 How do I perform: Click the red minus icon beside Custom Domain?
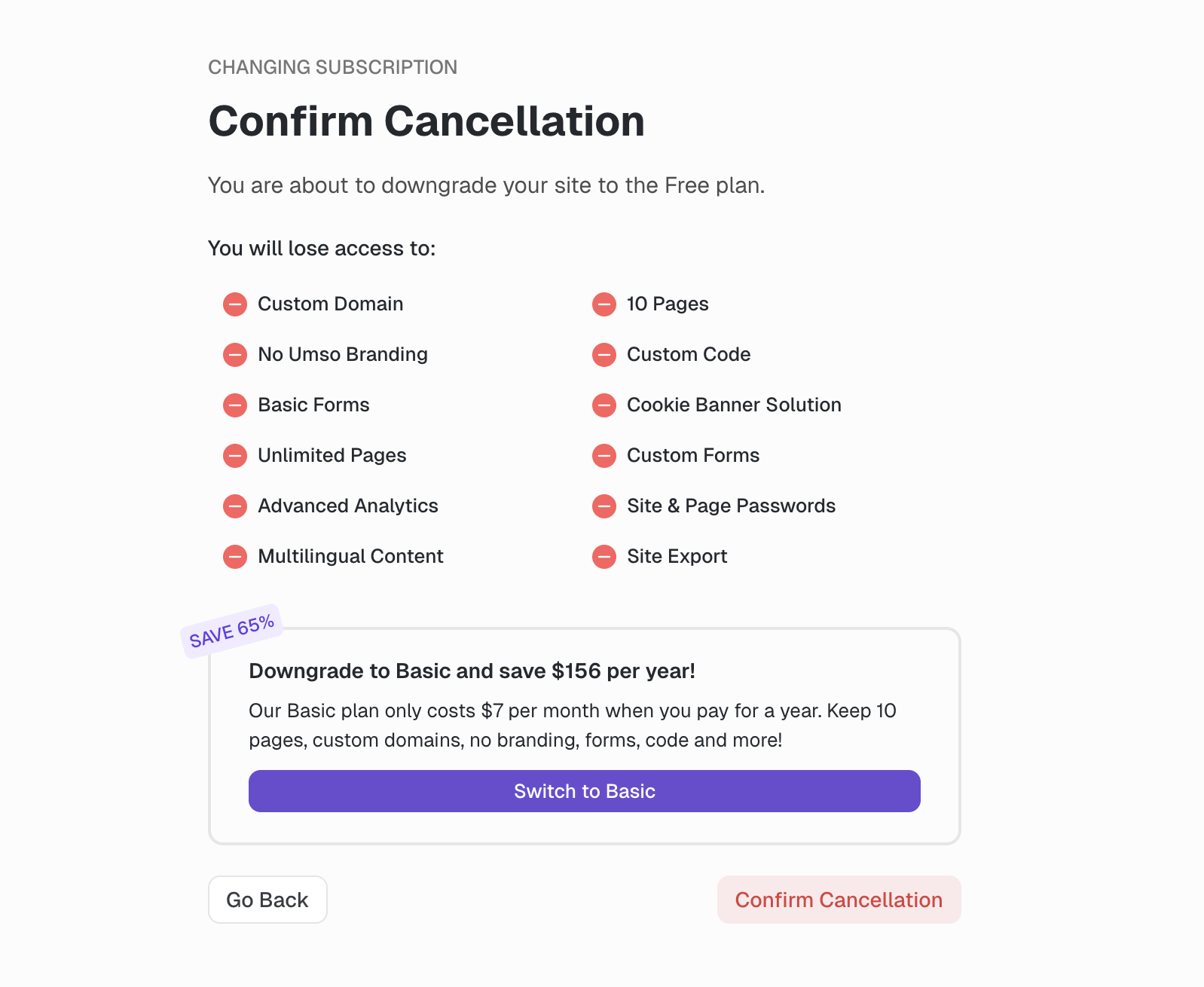tap(235, 304)
